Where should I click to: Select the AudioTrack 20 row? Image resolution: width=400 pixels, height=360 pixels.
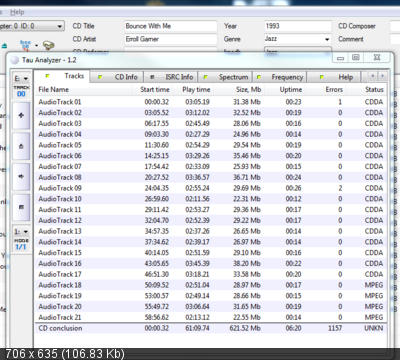coord(211,307)
